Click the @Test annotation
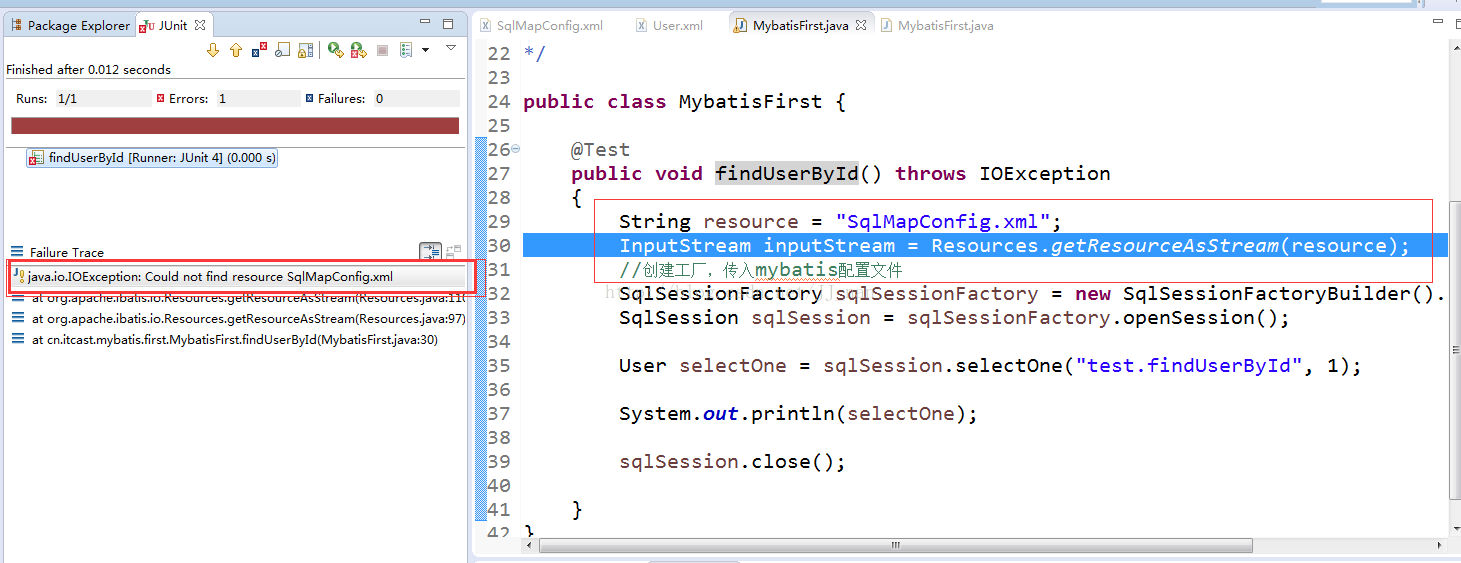This screenshot has width=1461, height=563. [x=600, y=150]
